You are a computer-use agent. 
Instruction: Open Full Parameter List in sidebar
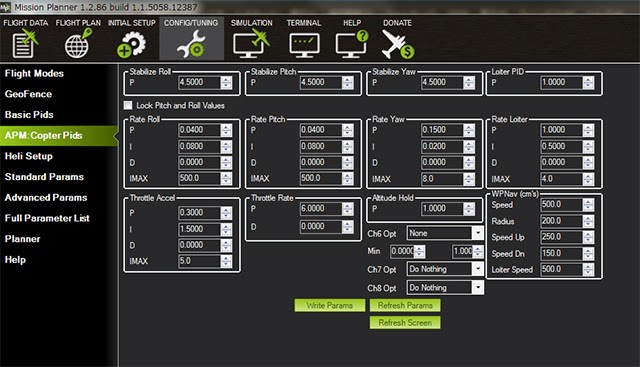pos(47,218)
